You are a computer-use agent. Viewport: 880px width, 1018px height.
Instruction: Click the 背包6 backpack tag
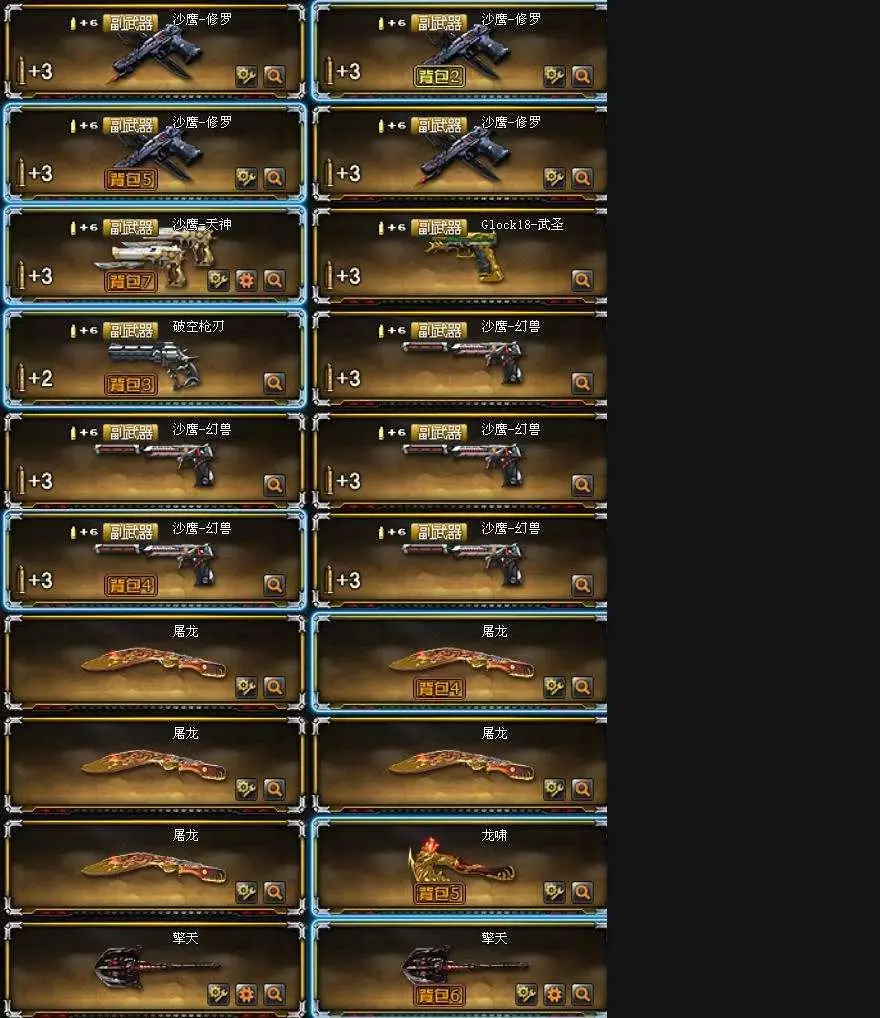(x=440, y=995)
